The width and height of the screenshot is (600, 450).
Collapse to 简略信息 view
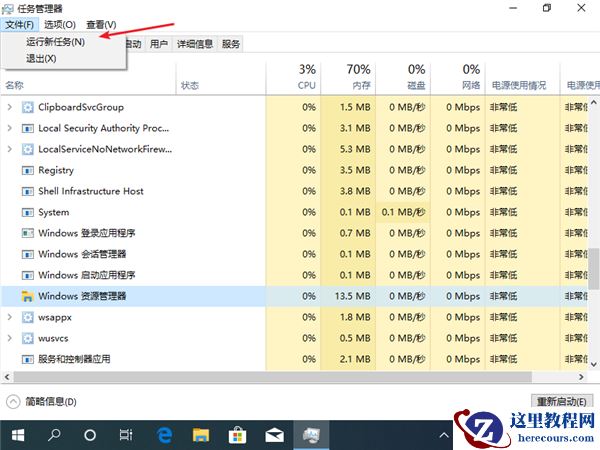click(x=41, y=402)
